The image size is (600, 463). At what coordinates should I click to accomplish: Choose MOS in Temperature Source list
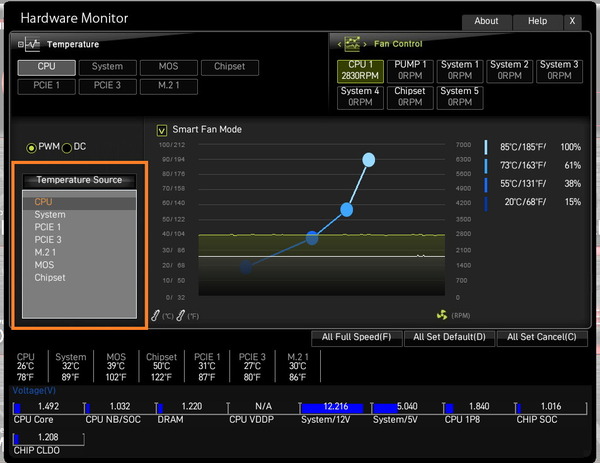(x=44, y=265)
